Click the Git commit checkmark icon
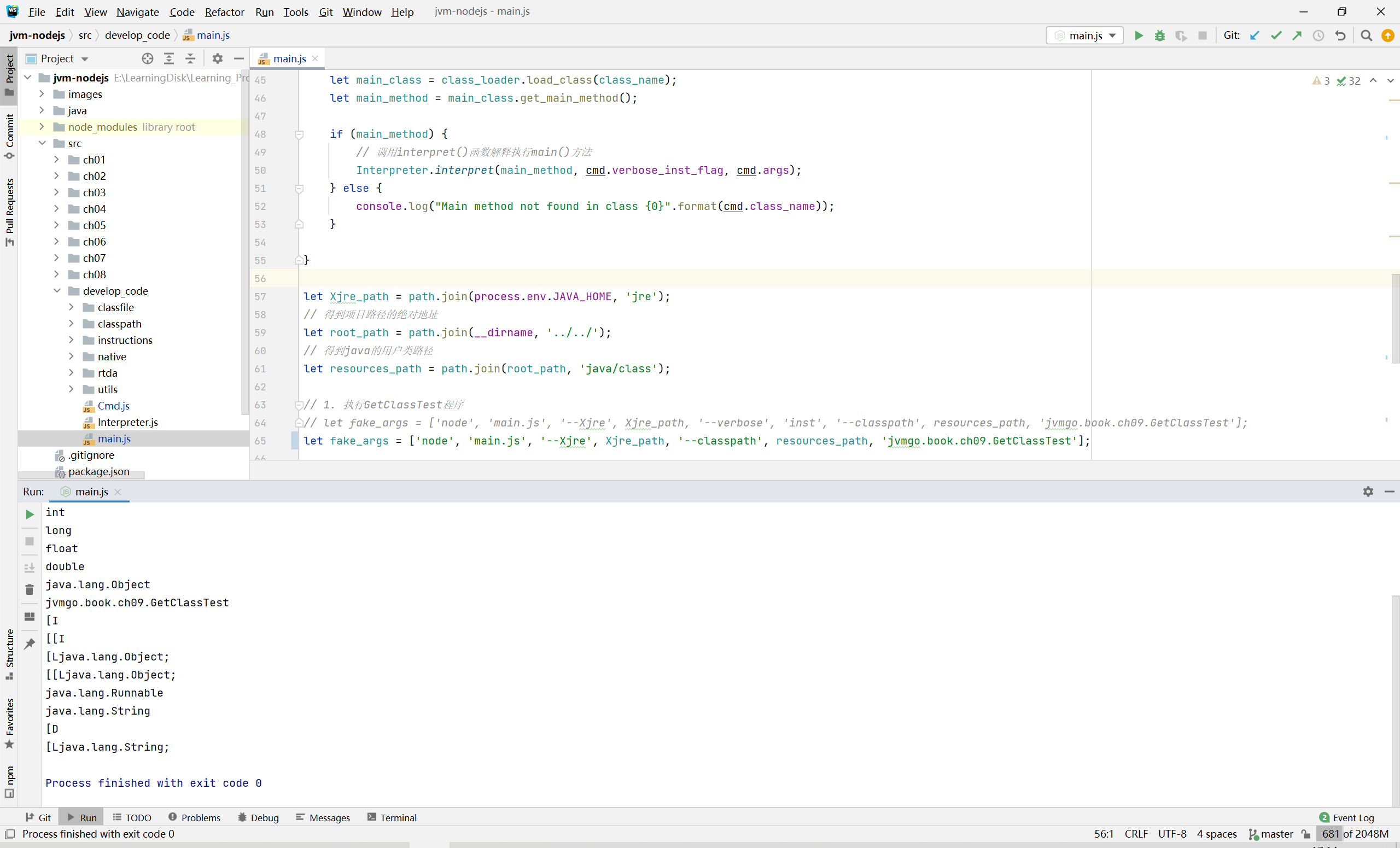Image resolution: width=1400 pixels, height=848 pixels. pos(1276,36)
